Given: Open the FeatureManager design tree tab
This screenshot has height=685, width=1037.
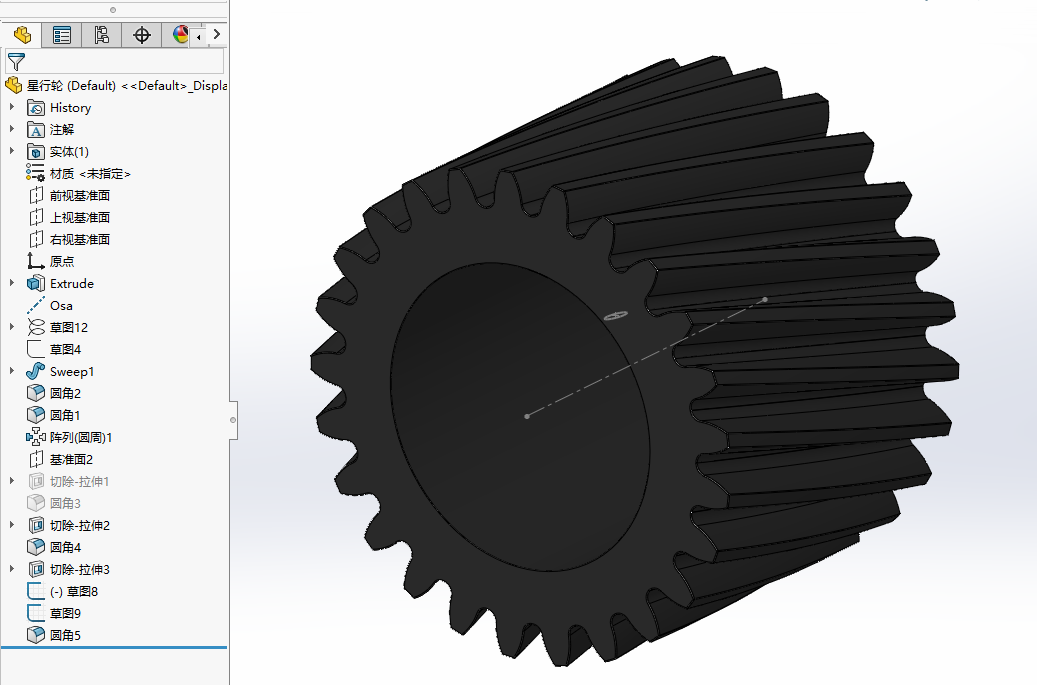Looking at the screenshot, I should coord(22,35).
